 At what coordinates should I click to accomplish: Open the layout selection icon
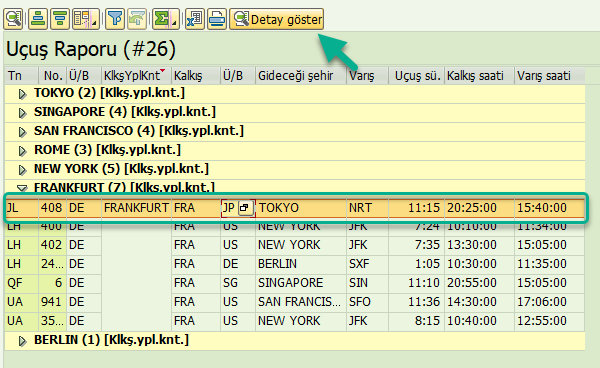click(x=86, y=19)
